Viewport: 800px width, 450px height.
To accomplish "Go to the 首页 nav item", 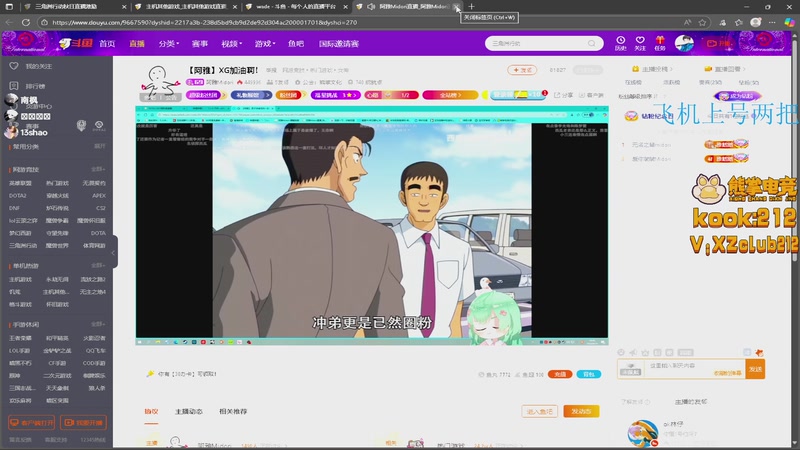I will point(107,44).
